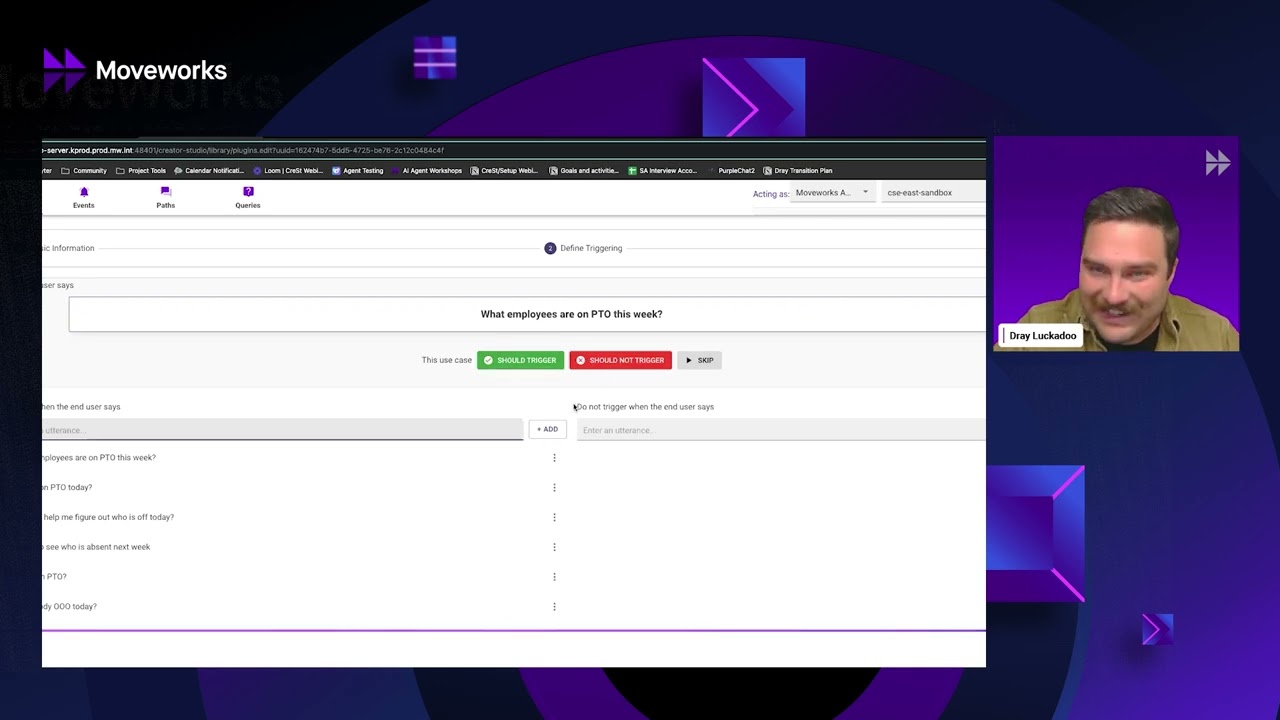Focus the do-not-trigger 'Enter an utterance' field

click(781, 430)
